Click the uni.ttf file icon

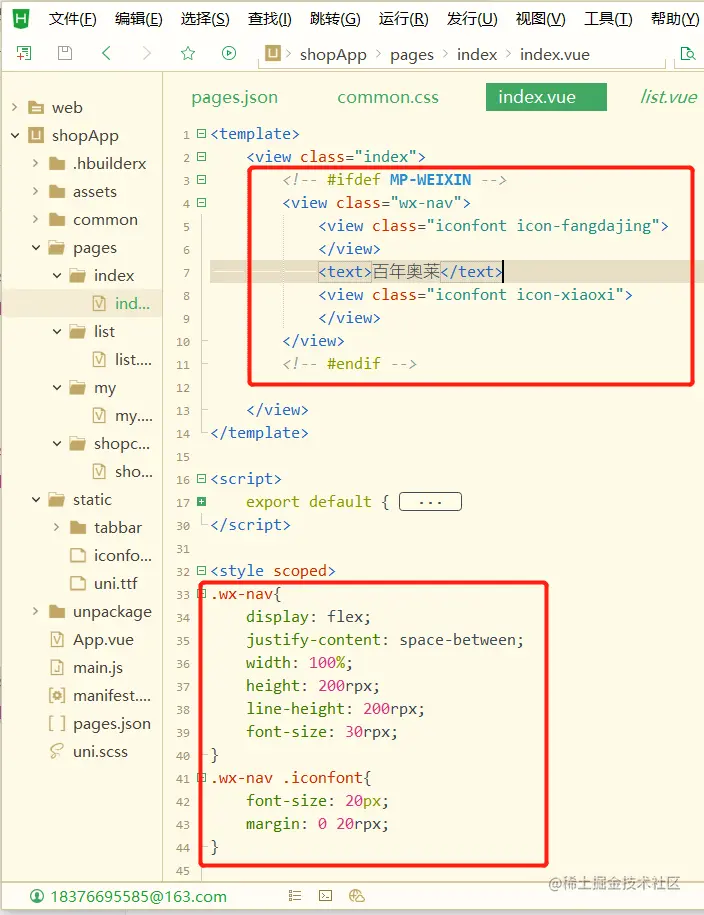coord(78,584)
